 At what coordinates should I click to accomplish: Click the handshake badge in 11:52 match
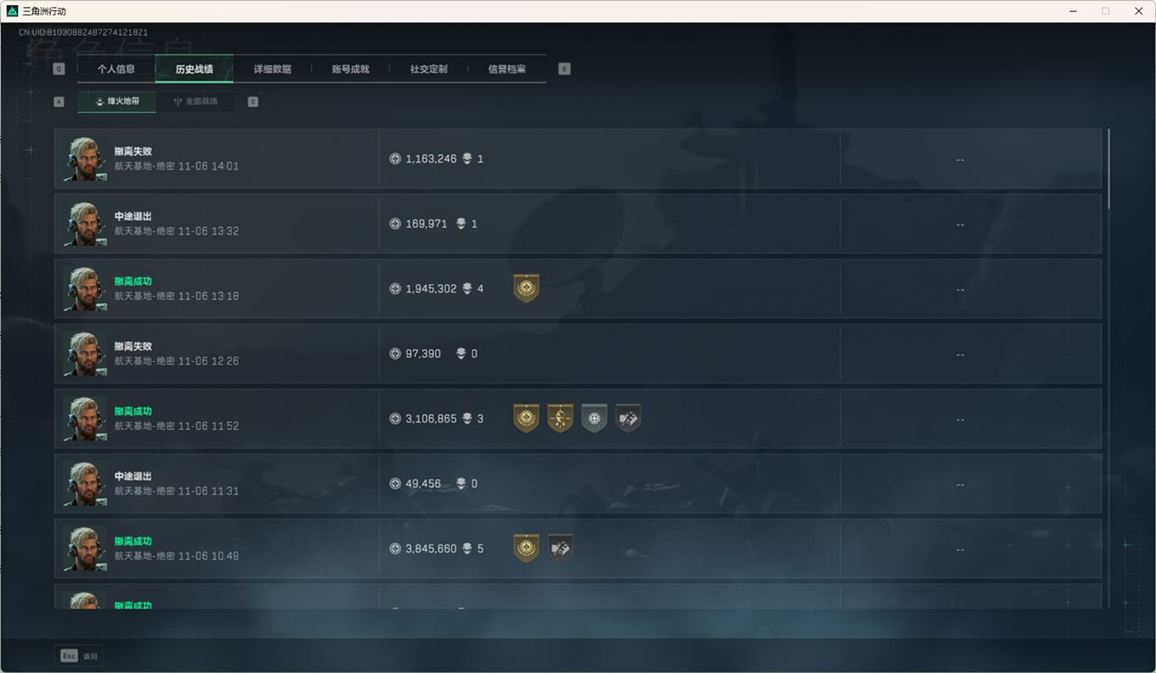tap(628, 418)
